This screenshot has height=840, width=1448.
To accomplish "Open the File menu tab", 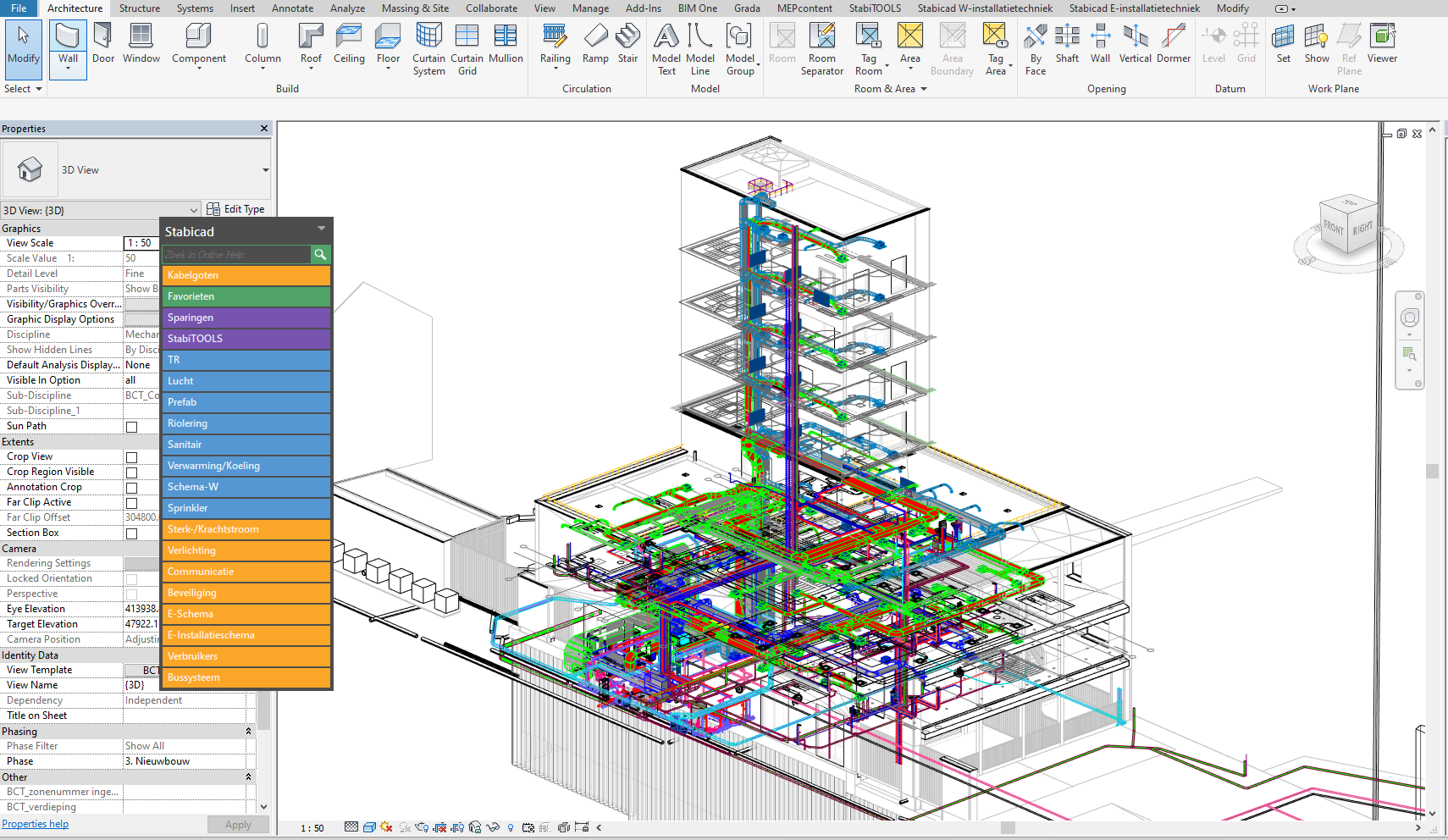I will tap(19, 8).
